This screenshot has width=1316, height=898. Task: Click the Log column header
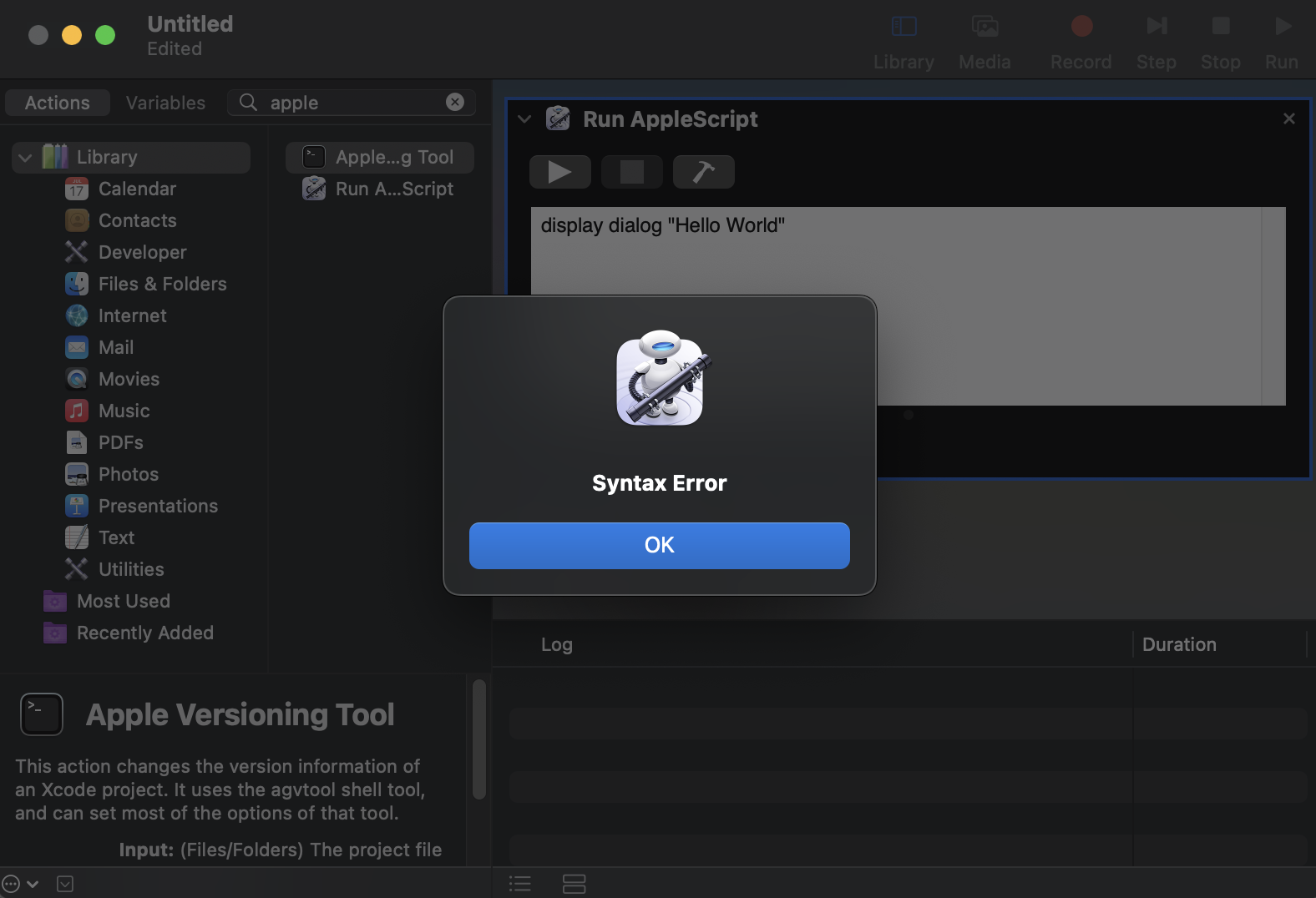click(557, 645)
